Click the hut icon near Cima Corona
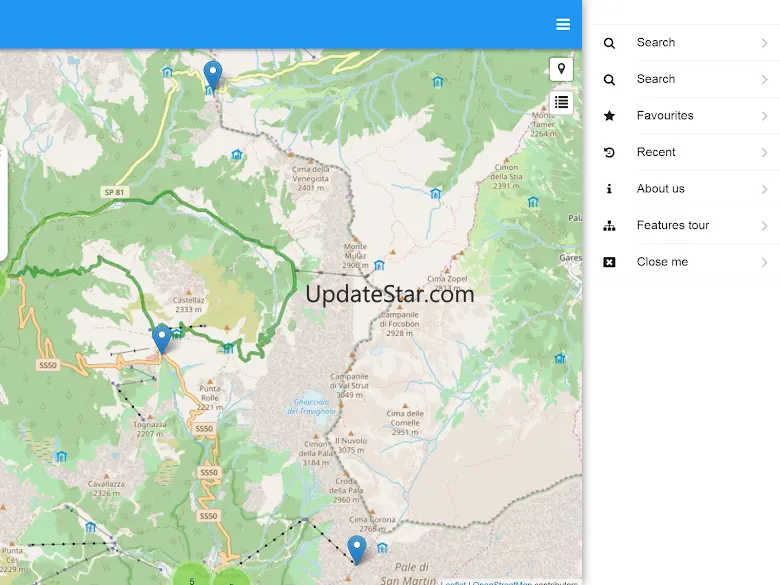 tap(382, 548)
